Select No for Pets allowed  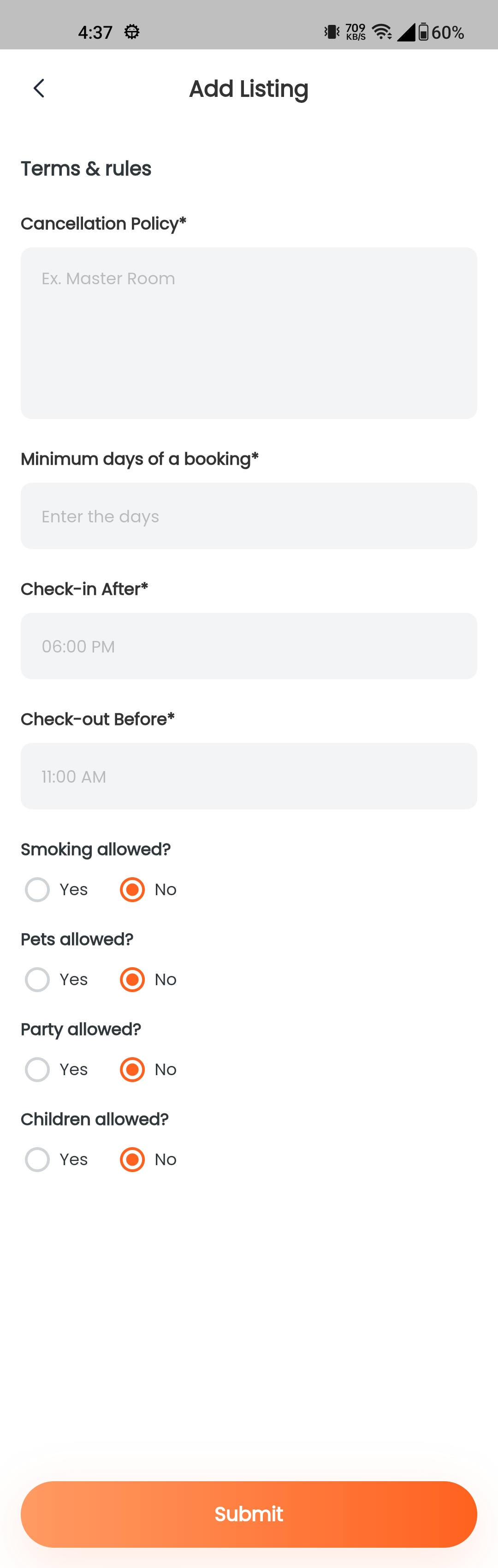[x=132, y=979]
